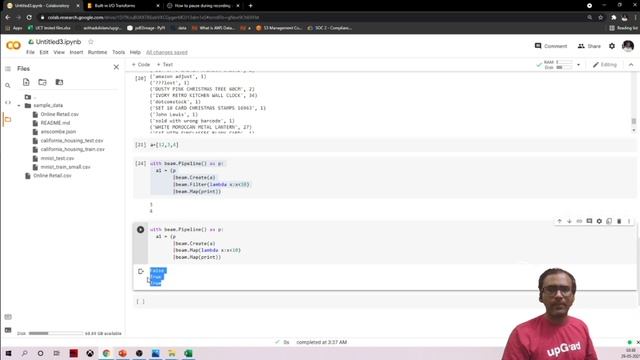Mount Google Drive in Files panel
This screenshot has width=640, height=360.
tap(59, 82)
